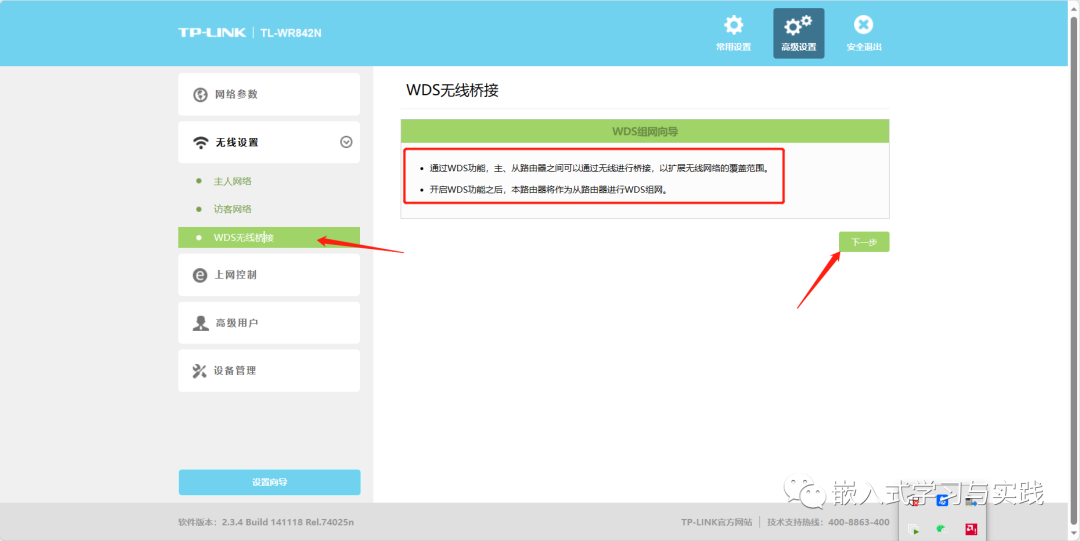Image resolution: width=1080 pixels, height=541 pixels.
Task: Open the 高级用户 section
Action: (x=269, y=323)
